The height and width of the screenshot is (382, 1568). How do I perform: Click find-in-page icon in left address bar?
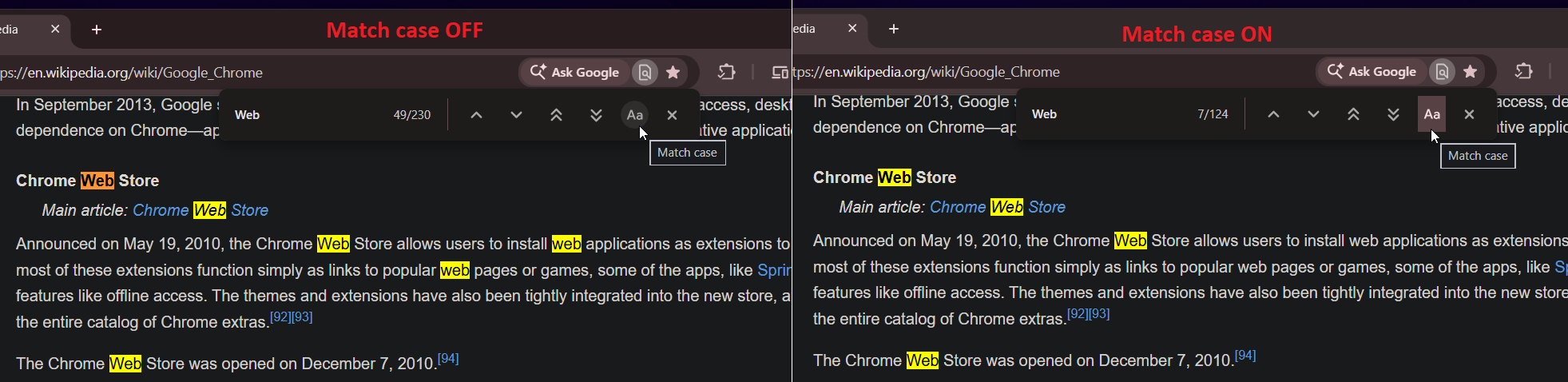click(645, 72)
